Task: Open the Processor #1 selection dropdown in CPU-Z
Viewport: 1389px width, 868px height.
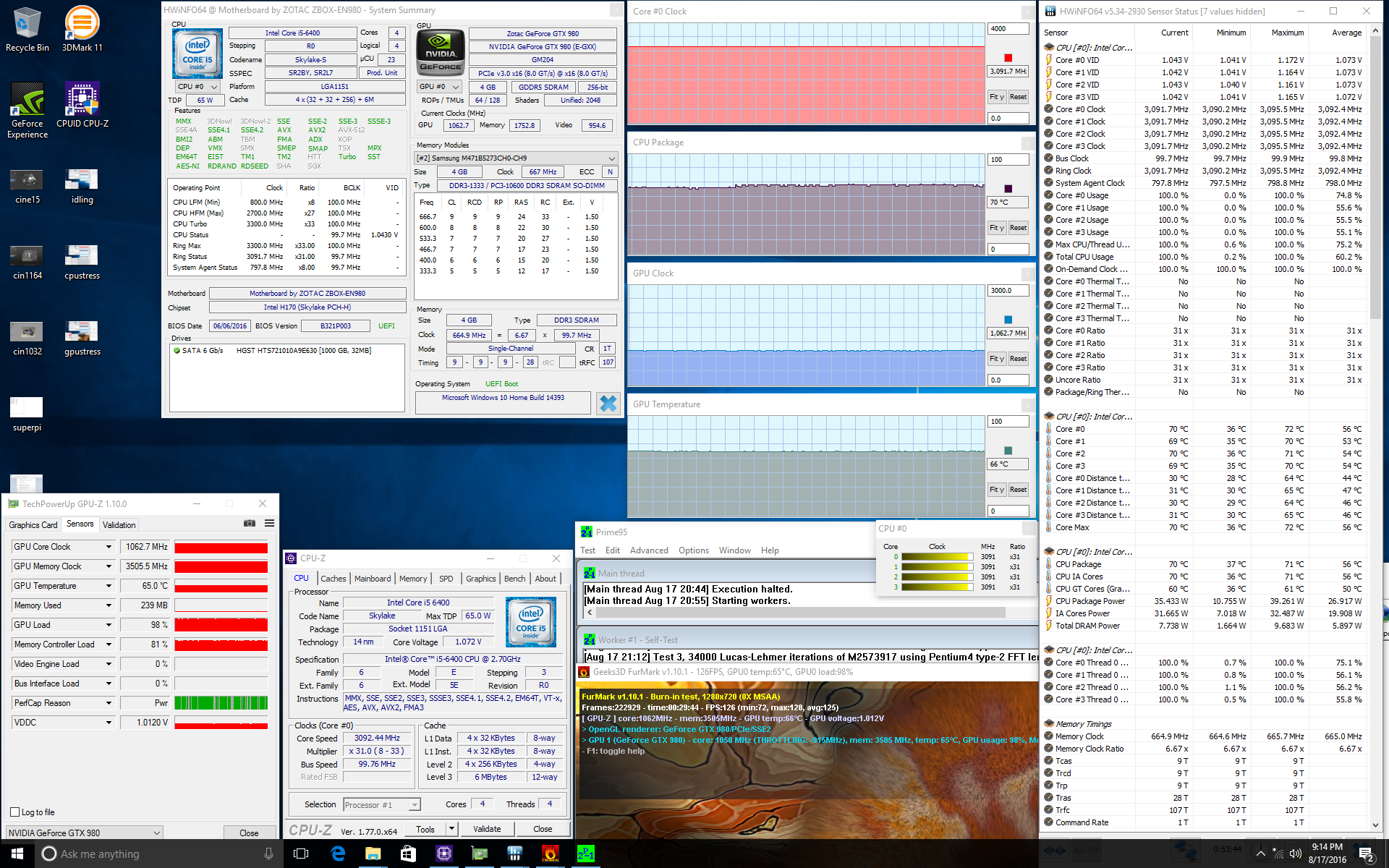Action: coord(381,804)
